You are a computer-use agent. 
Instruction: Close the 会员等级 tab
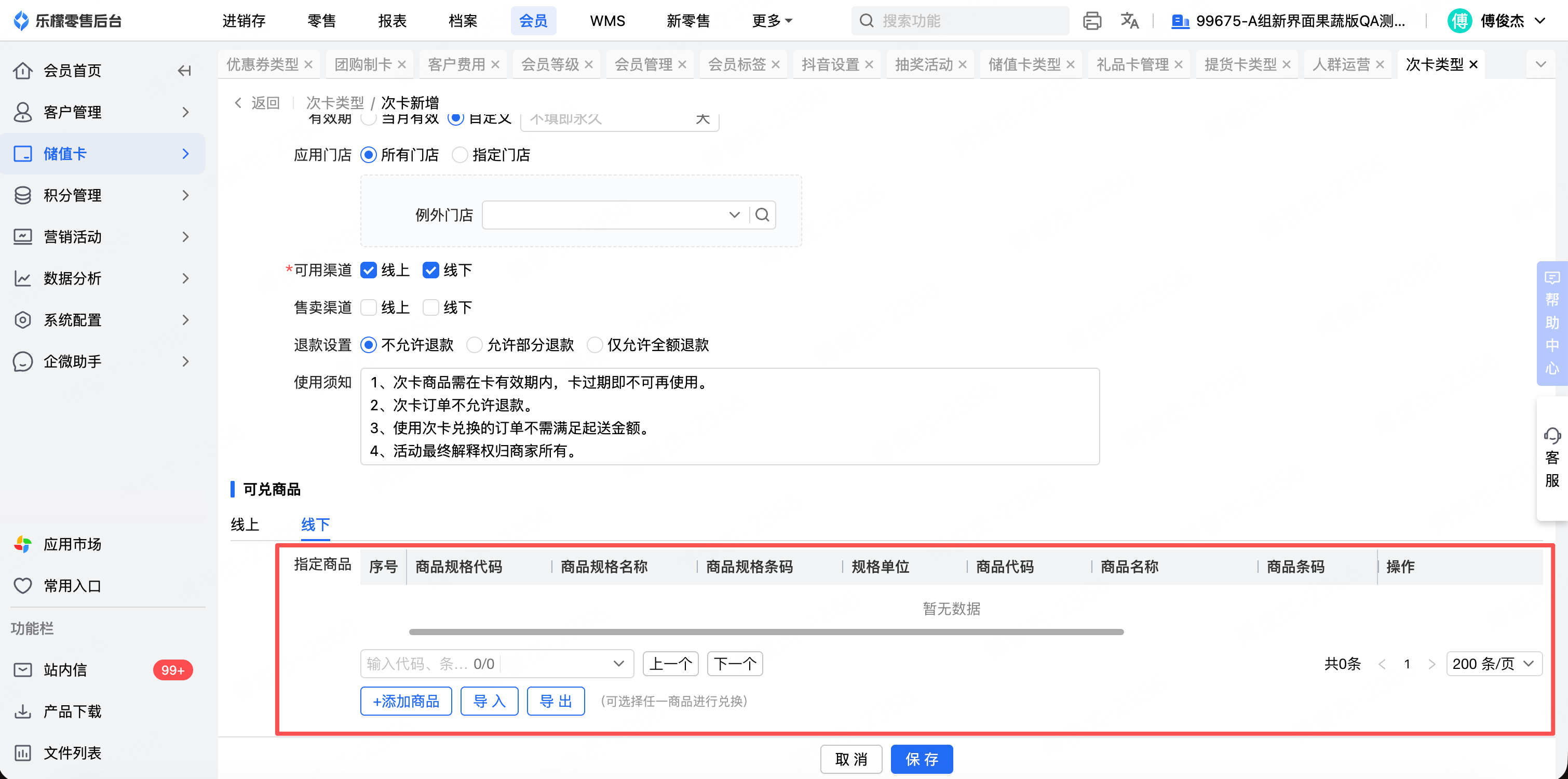pyautogui.click(x=589, y=64)
